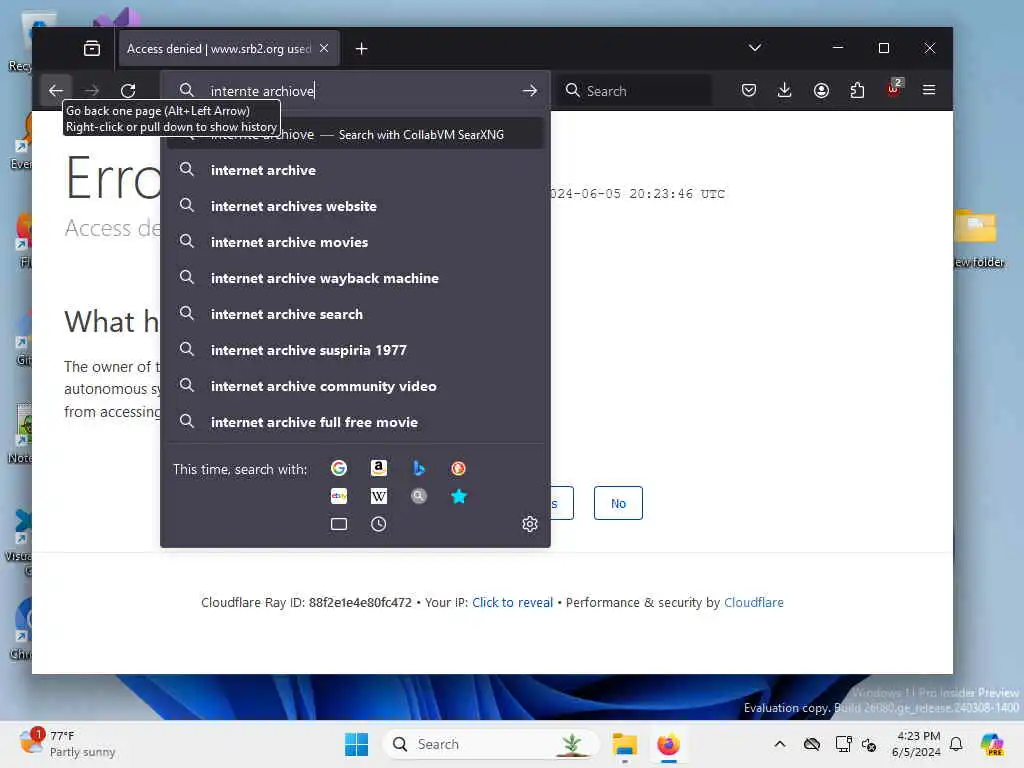Viewport: 1024px width, 768px height.
Task: Select Search with CollabVM SearXNG row
Action: point(355,134)
